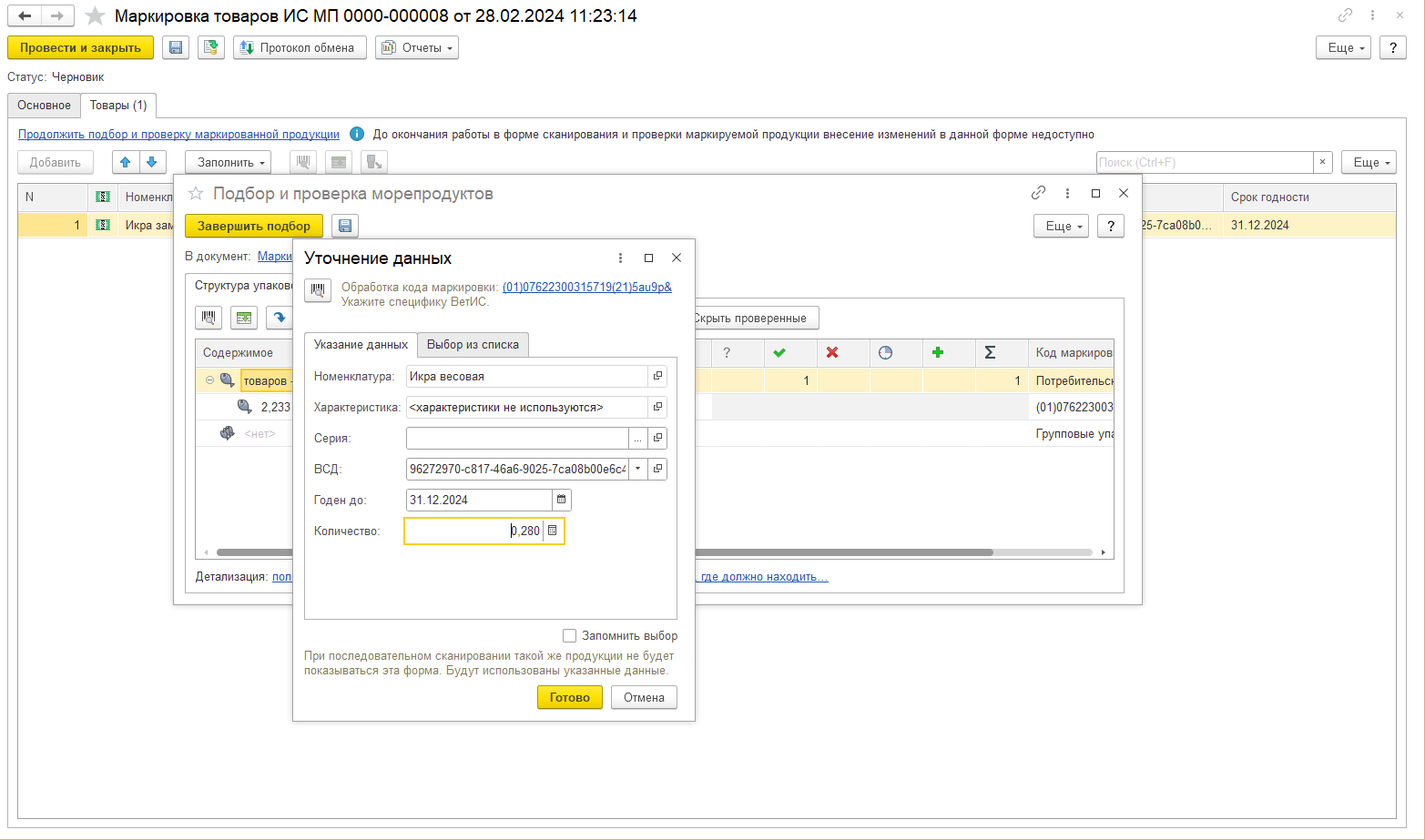Open the Отчеты dropdown menu
The image size is (1425, 840).
(417, 47)
